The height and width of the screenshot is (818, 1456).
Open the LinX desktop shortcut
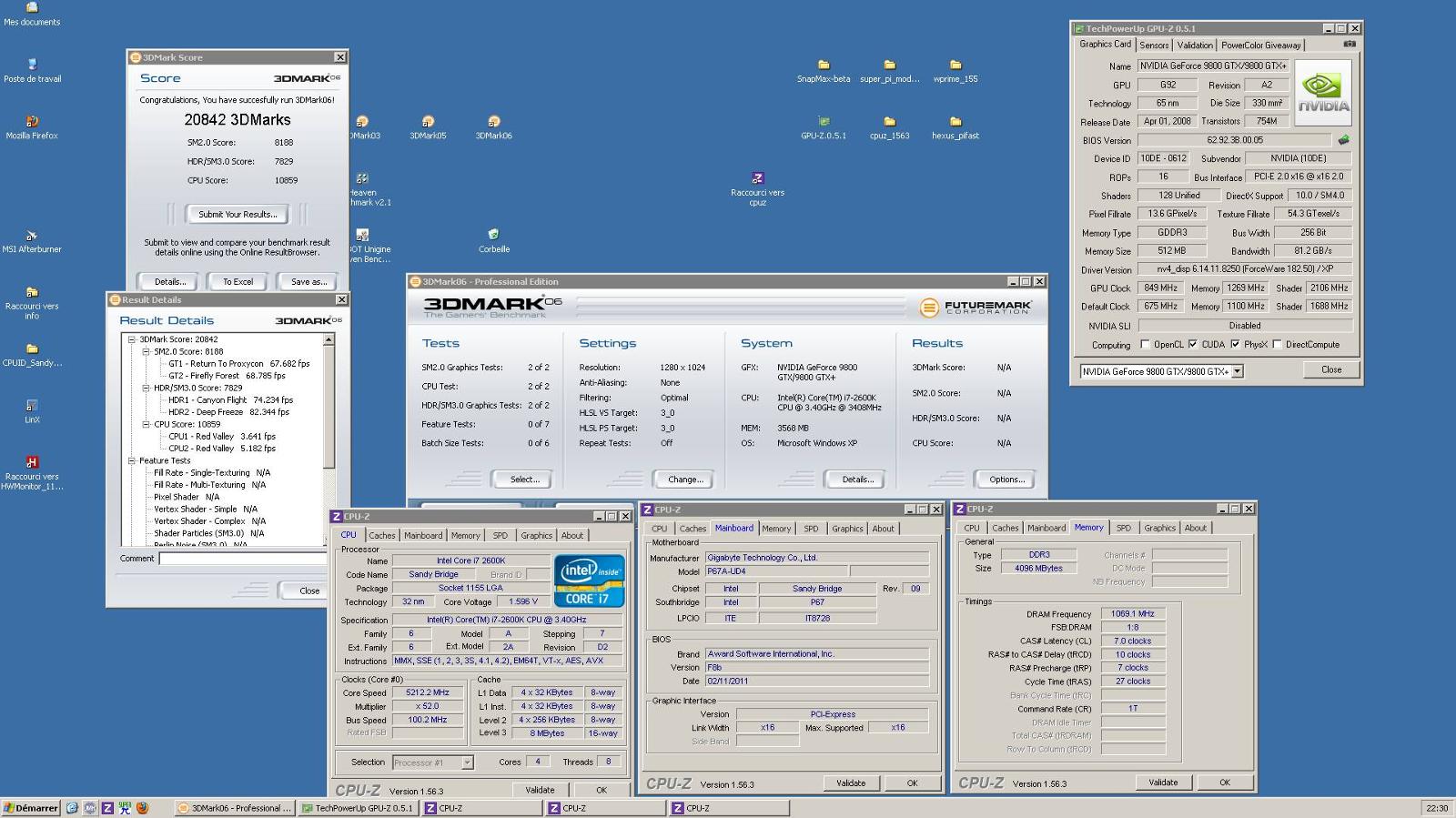pos(32,411)
